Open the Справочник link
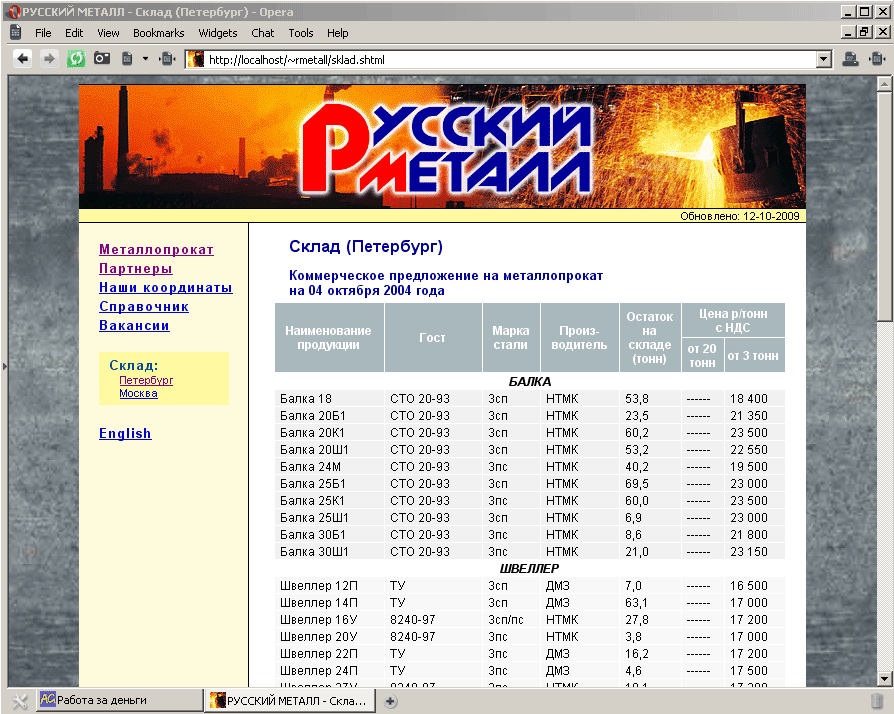894x714 pixels. point(144,306)
